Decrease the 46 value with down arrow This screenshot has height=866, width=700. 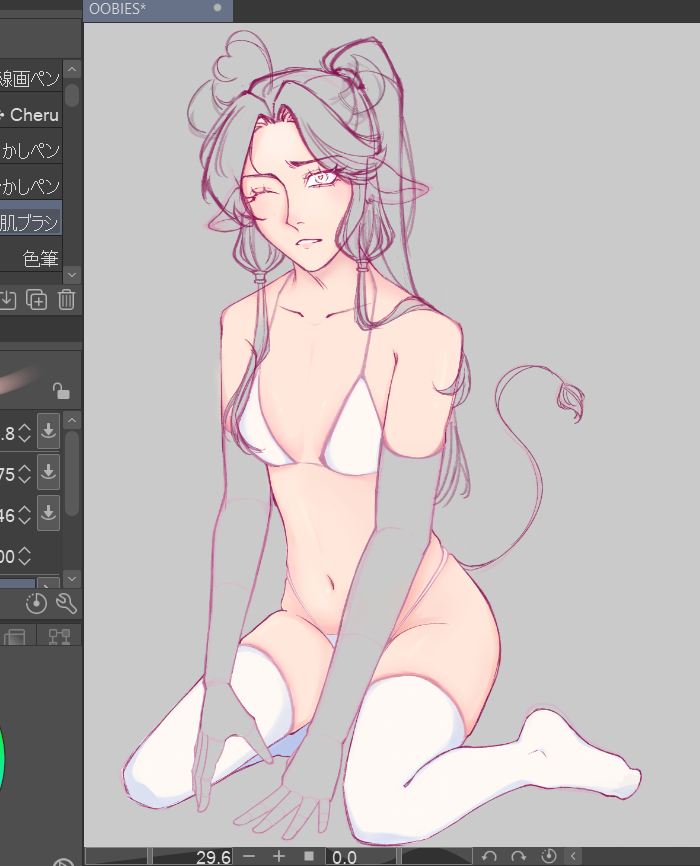point(24,520)
